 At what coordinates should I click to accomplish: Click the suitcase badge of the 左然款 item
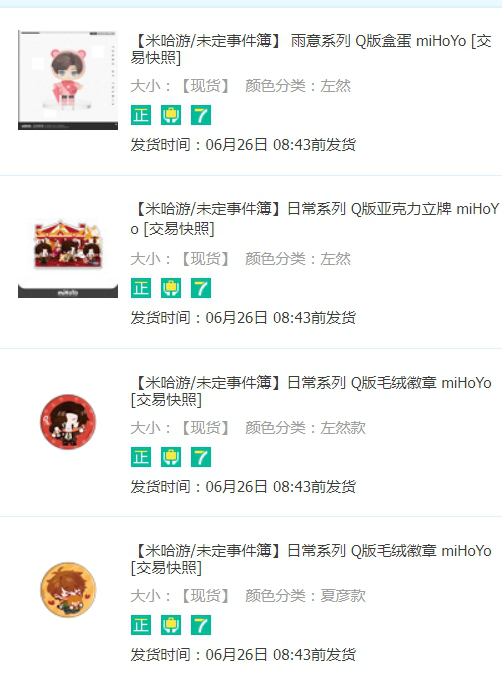click(171, 457)
